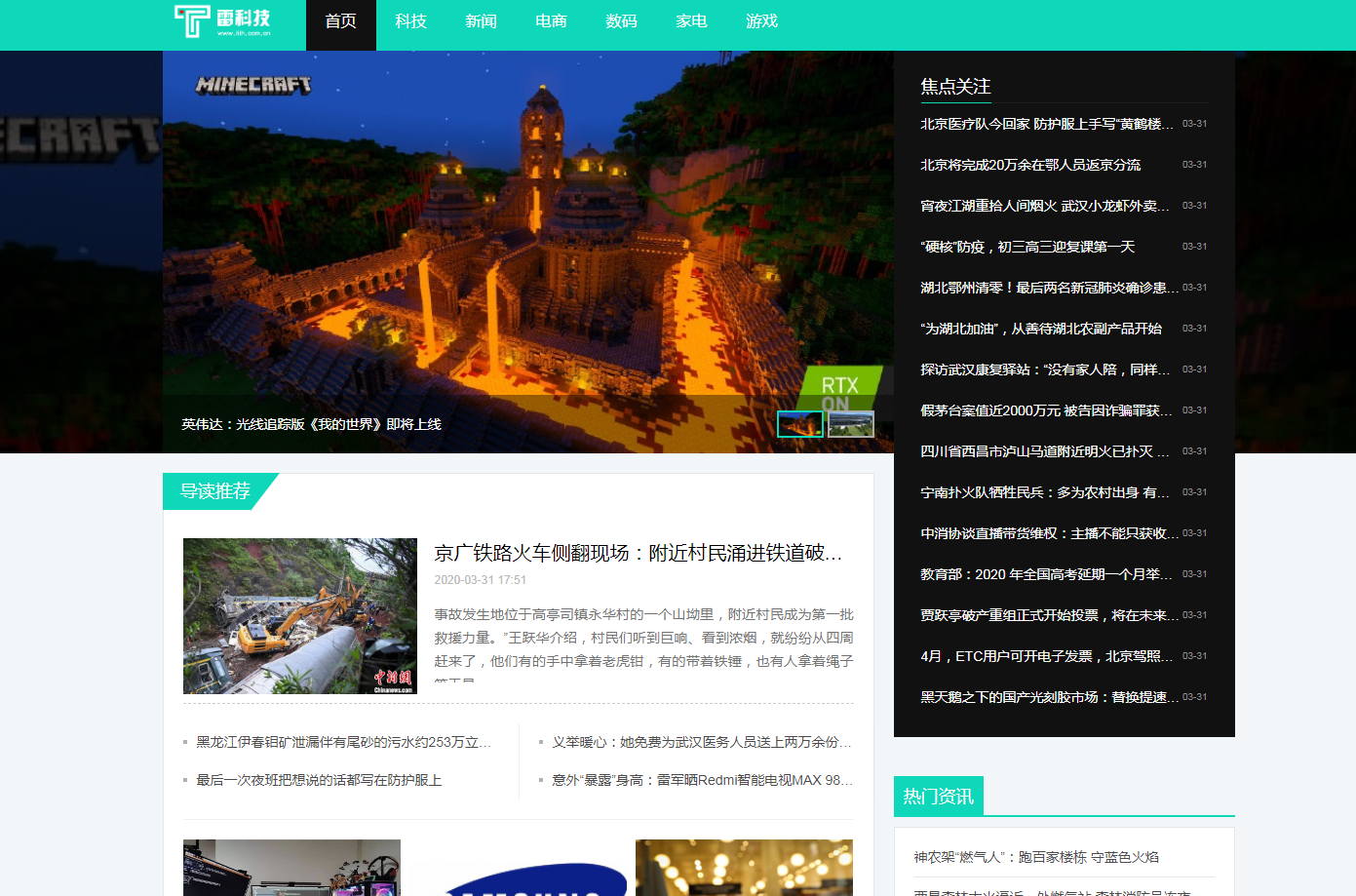Open headline 宵夜江湖重拾人间烟火 武汉小龙虾外卖
The image size is (1356, 896).
[1045, 206]
